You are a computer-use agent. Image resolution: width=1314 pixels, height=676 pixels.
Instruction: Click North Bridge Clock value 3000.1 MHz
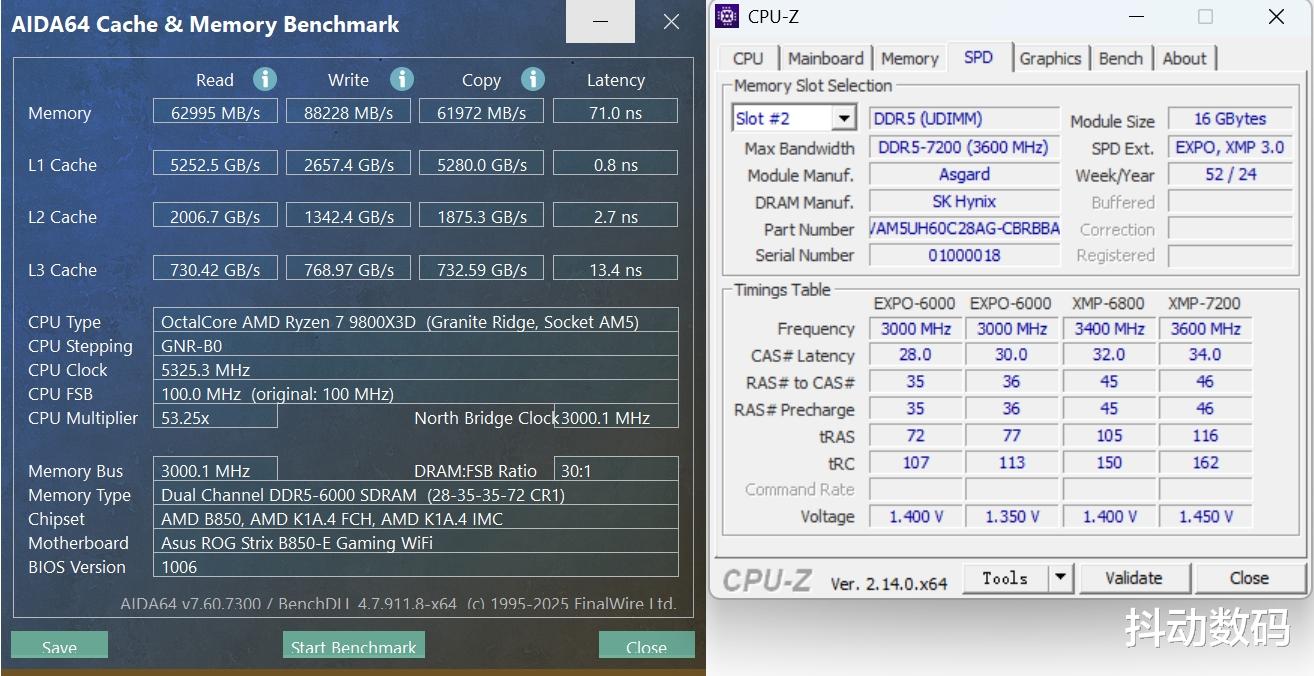click(x=616, y=417)
